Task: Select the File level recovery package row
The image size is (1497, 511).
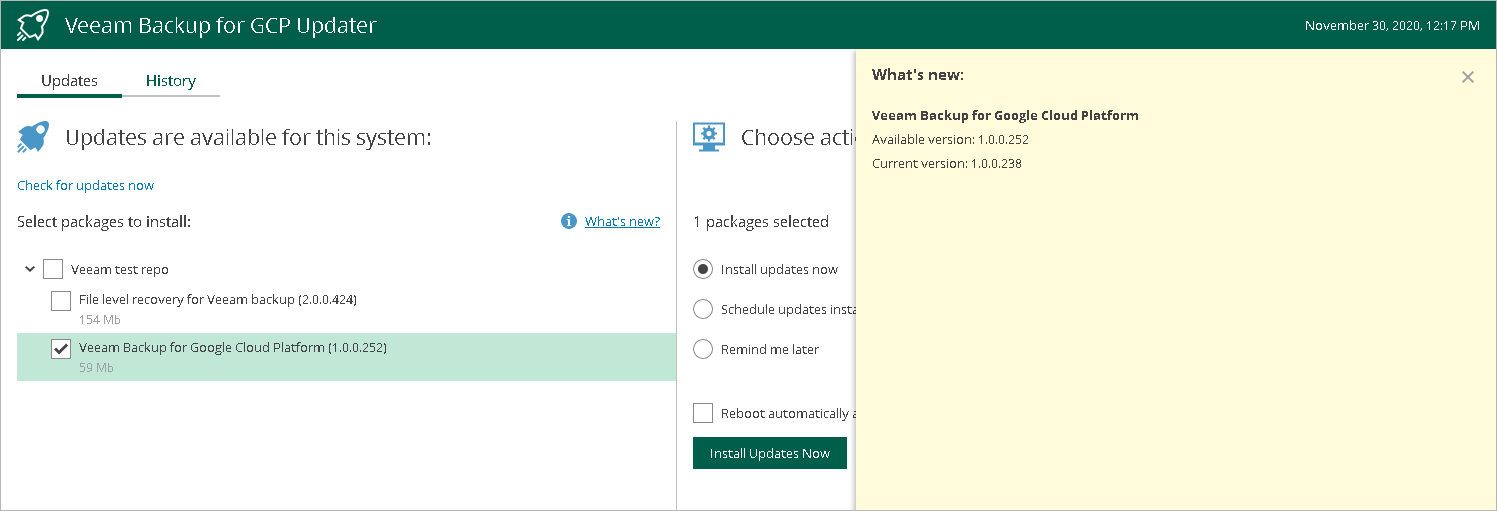Action: point(300,308)
